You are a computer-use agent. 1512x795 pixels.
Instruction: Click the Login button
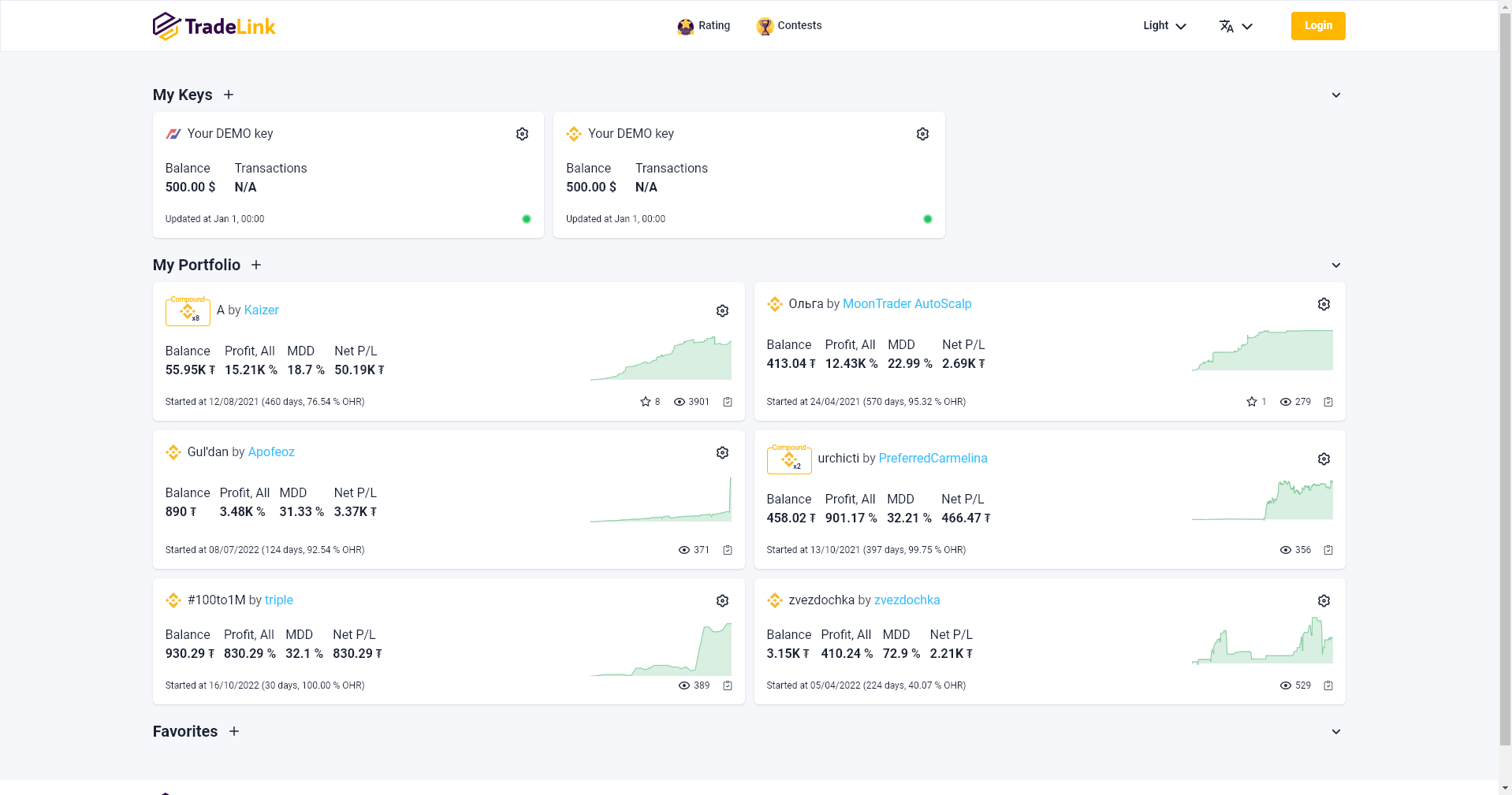pyautogui.click(x=1318, y=26)
